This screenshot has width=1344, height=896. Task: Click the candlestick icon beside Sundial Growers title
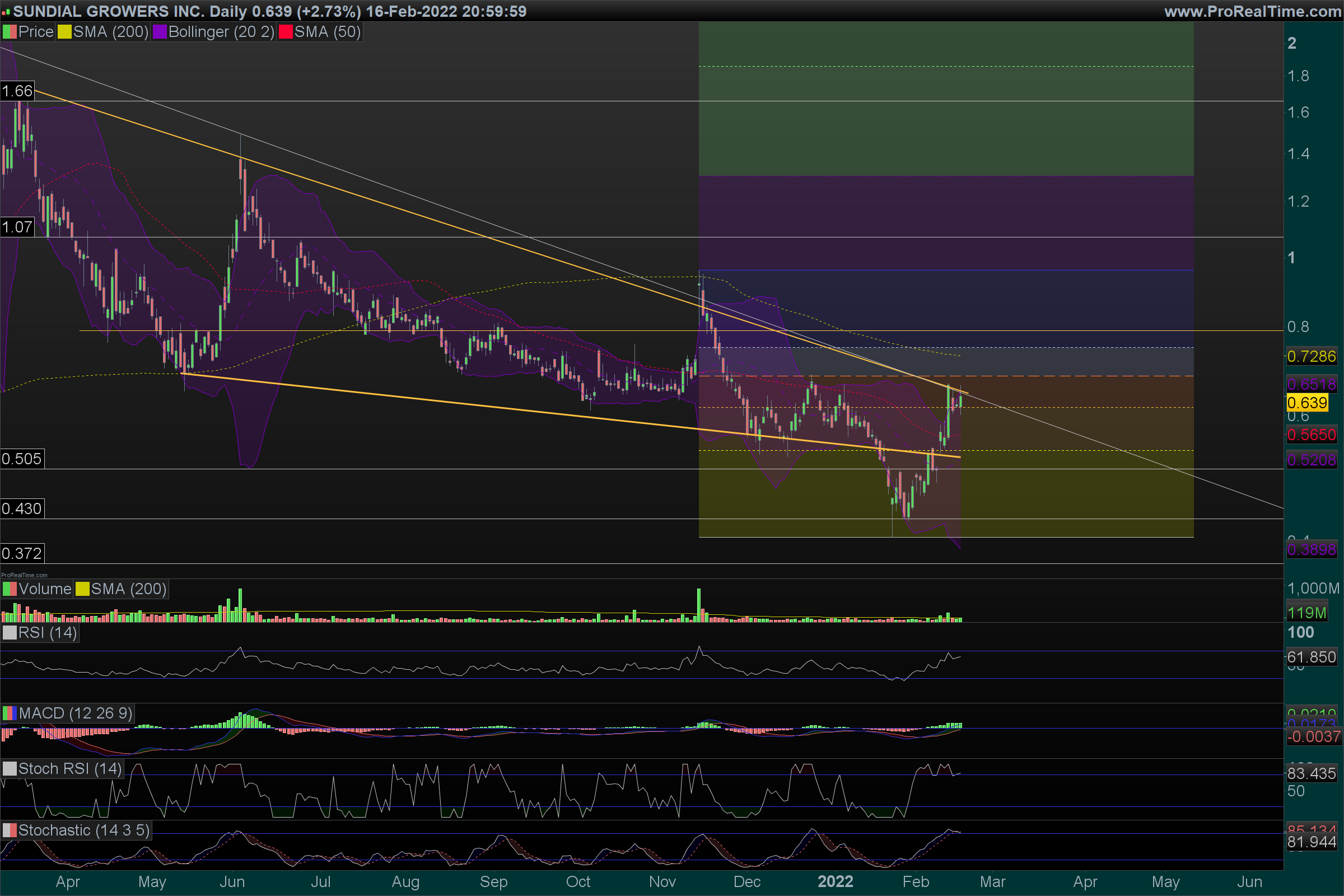(x=6, y=11)
